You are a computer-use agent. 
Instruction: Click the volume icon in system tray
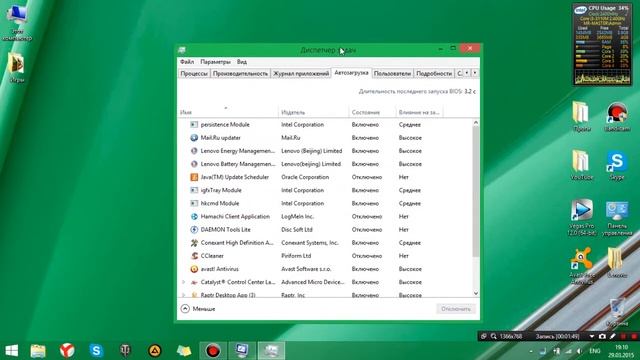[580, 351]
